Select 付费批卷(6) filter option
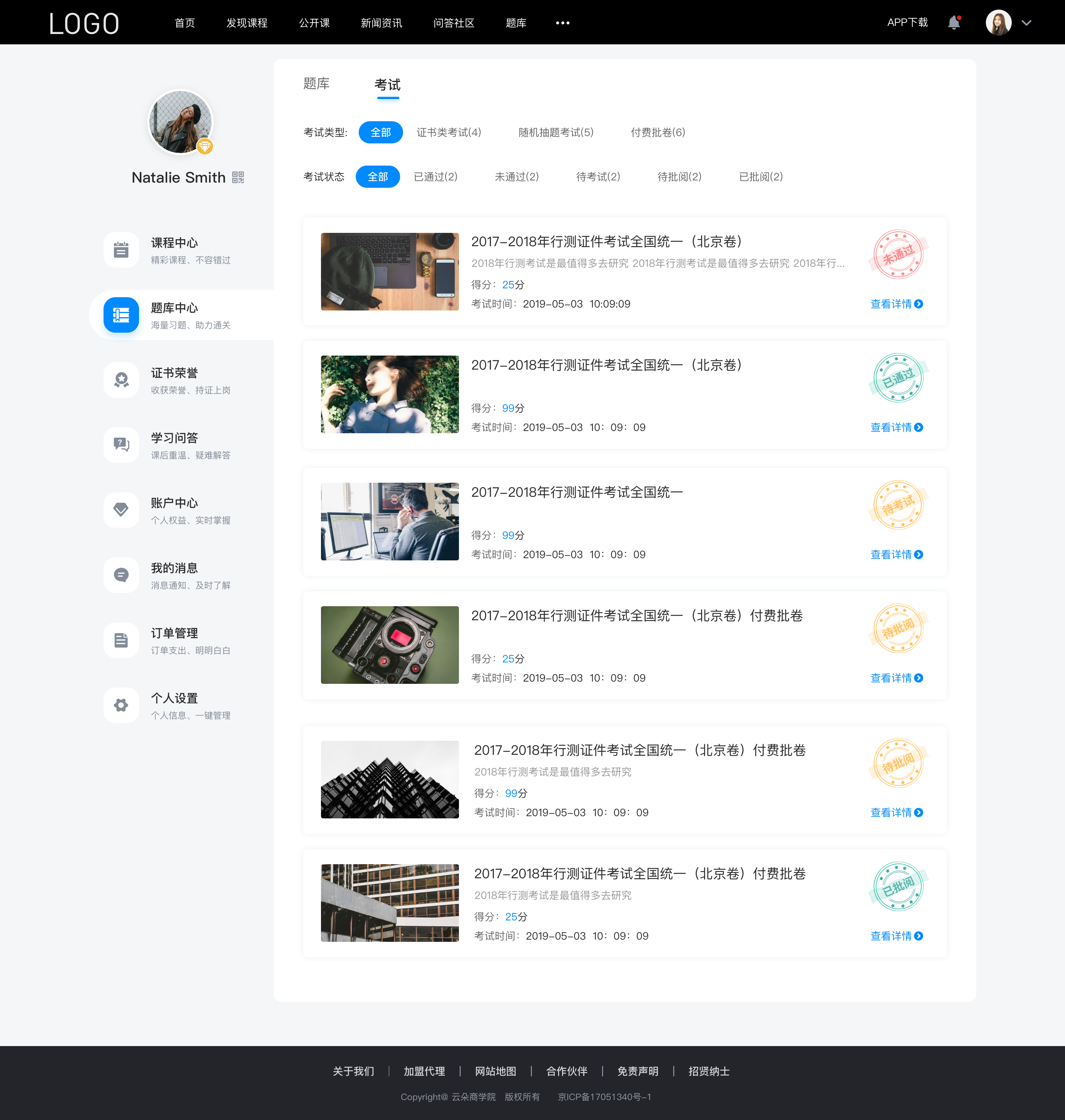 pyautogui.click(x=657, y=132)
